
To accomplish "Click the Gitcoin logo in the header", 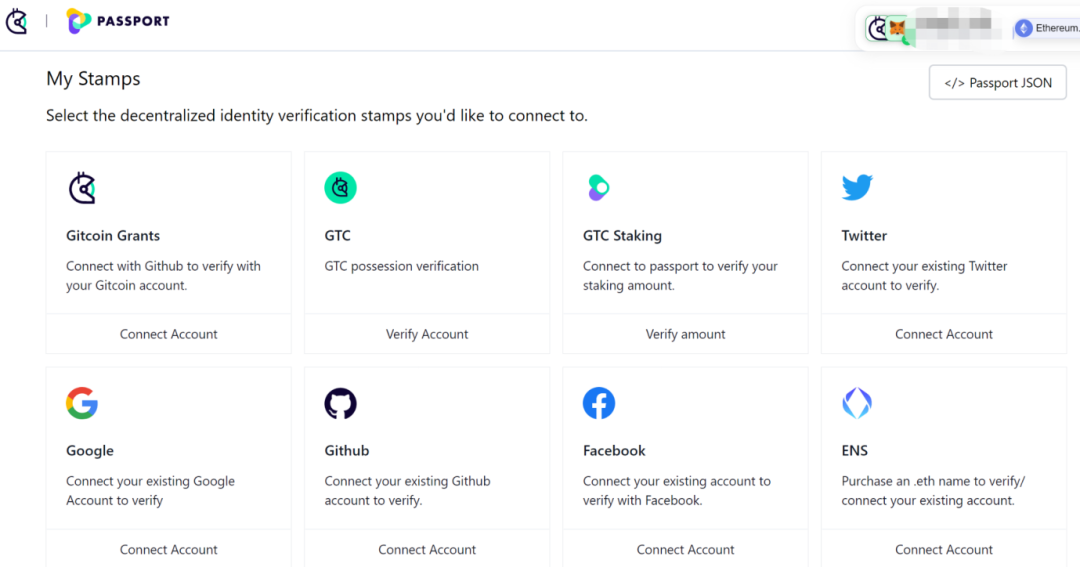I will click(17, 21).
